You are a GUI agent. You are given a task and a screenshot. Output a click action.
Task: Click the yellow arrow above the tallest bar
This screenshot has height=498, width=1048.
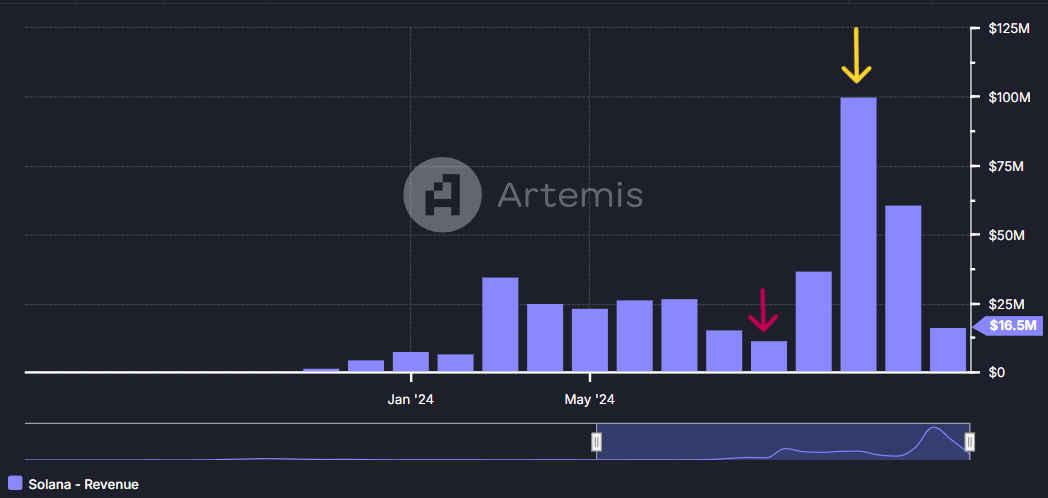856,57
